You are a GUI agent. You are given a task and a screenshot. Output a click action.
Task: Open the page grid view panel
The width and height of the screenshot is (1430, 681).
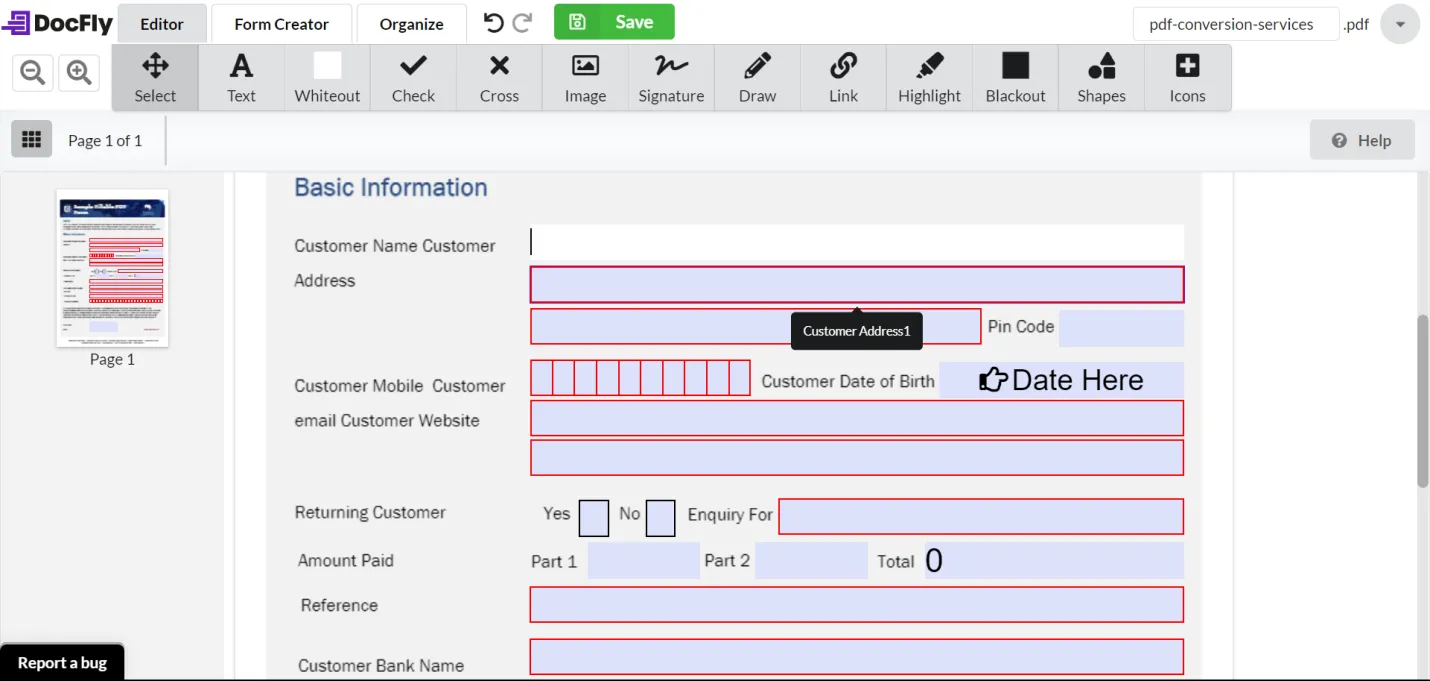(31, 139)
